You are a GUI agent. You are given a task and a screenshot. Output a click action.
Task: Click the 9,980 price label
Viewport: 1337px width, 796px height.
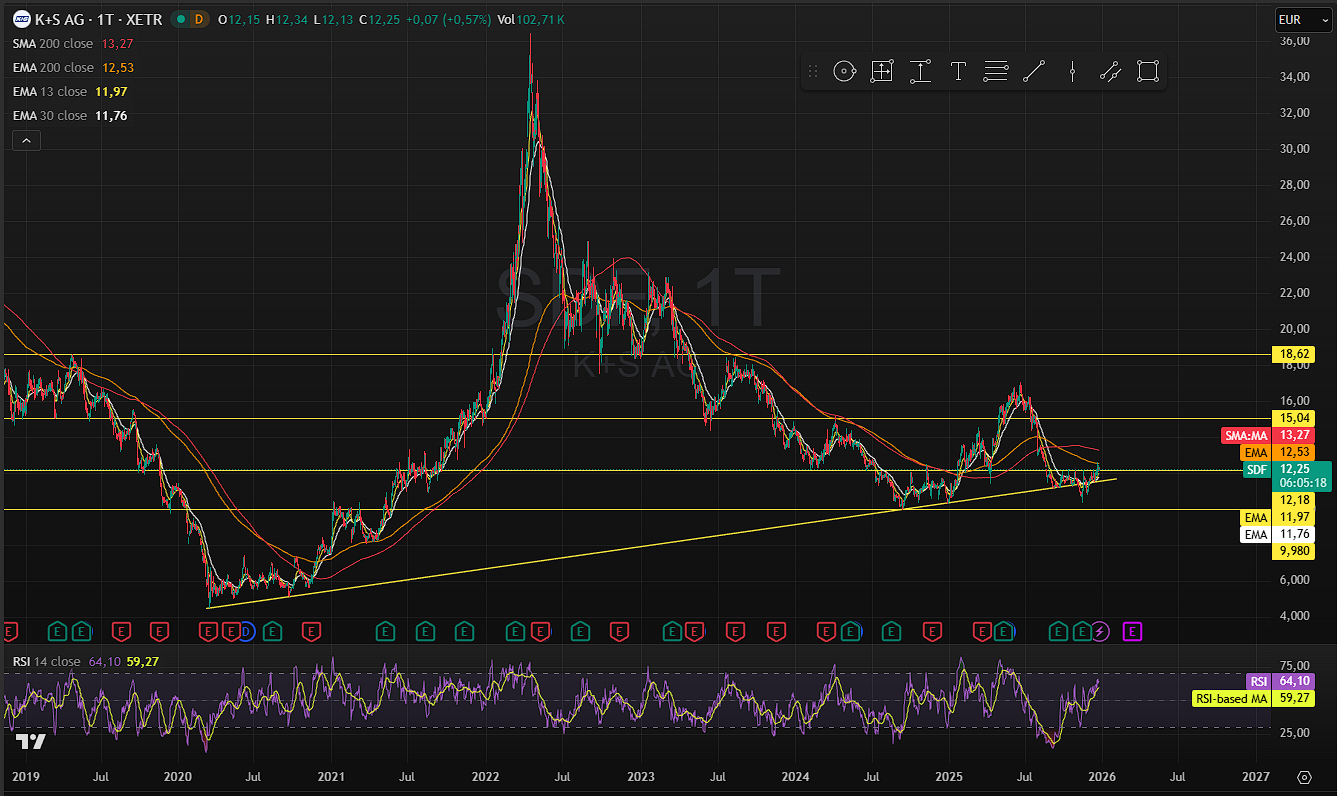point(1294,551)
